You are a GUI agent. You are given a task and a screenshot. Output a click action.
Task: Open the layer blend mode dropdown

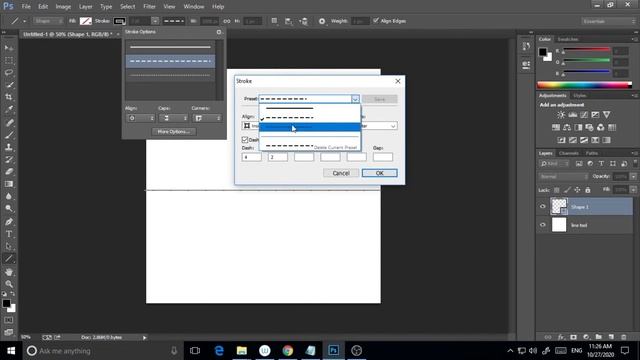point(564,177)
